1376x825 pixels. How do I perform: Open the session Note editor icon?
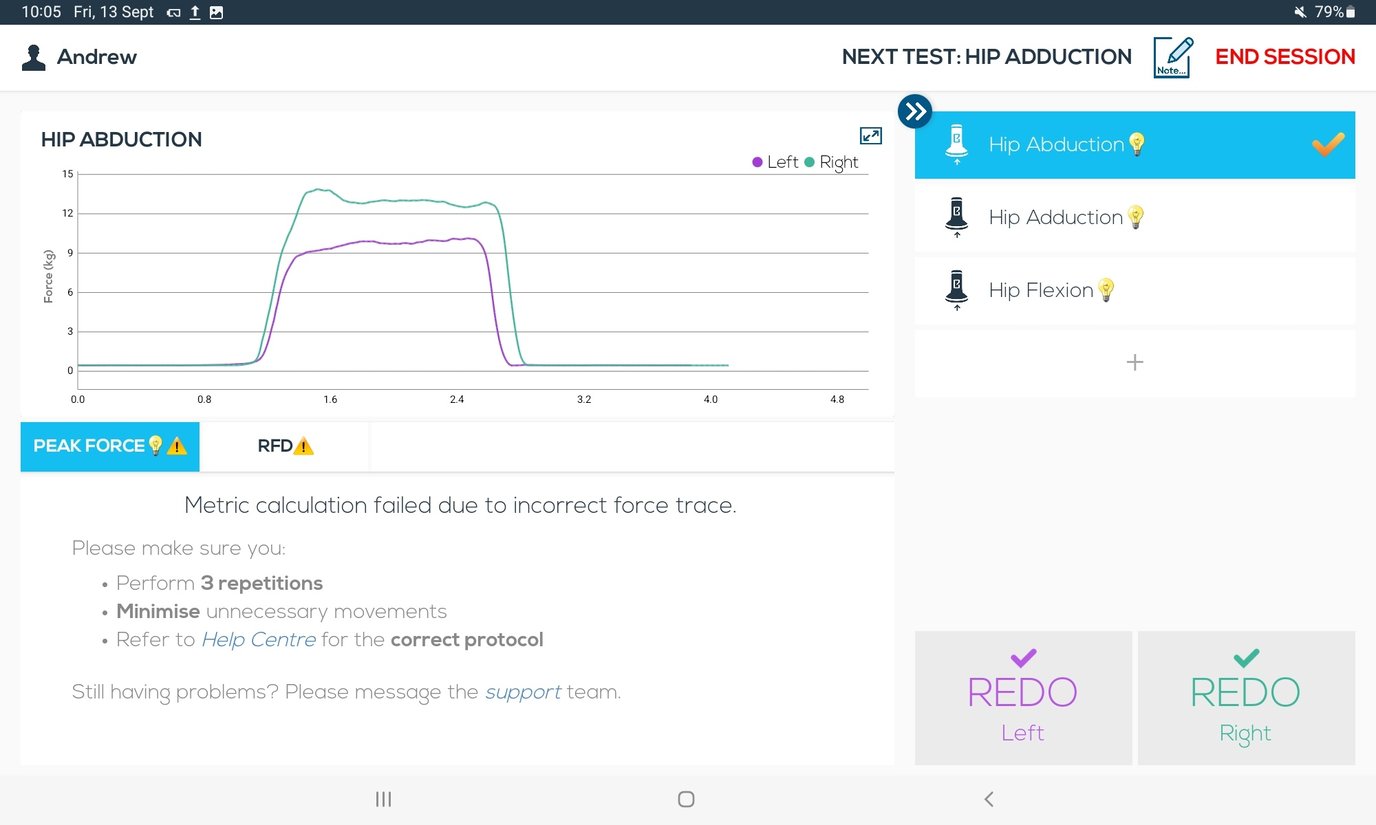[1171, 57]
